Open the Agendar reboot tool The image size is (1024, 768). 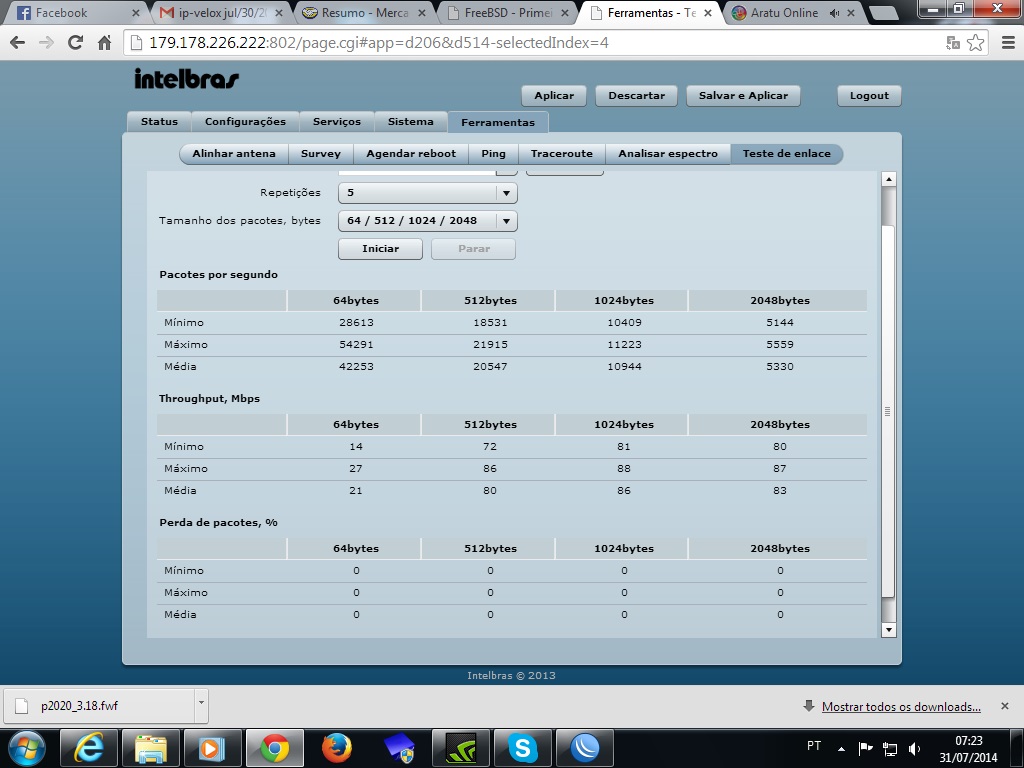coord(411,153)
